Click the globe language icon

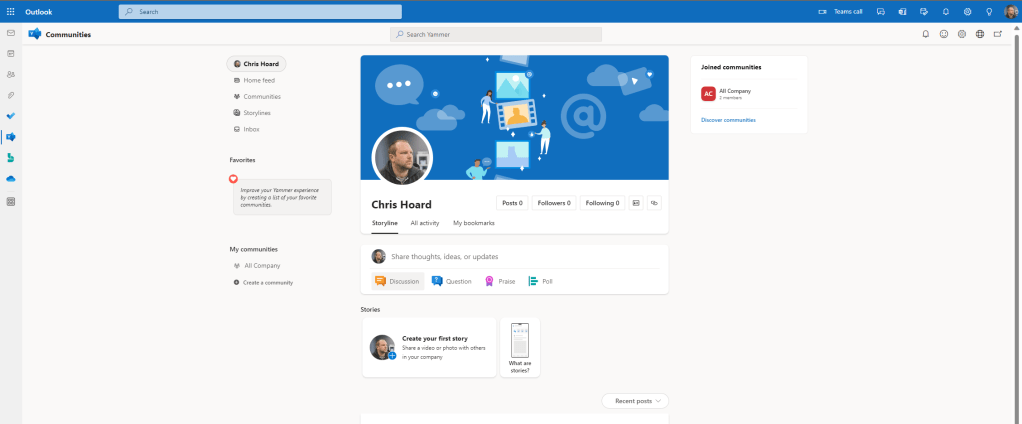pos(979,34)
